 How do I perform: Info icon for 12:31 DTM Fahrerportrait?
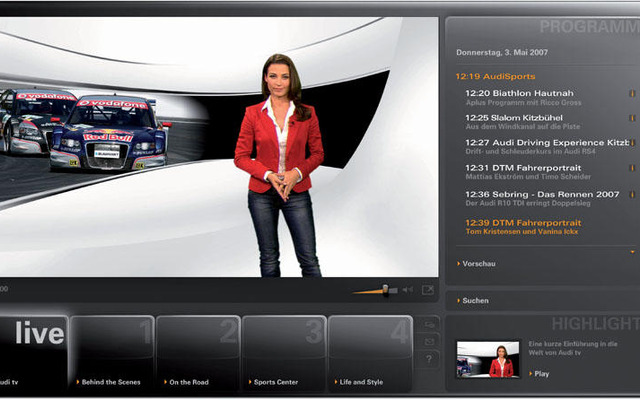[x=632, y=168]
